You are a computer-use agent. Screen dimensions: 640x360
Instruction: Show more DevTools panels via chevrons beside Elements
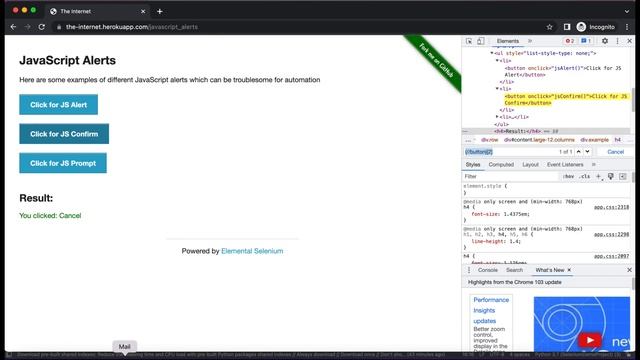530,41
